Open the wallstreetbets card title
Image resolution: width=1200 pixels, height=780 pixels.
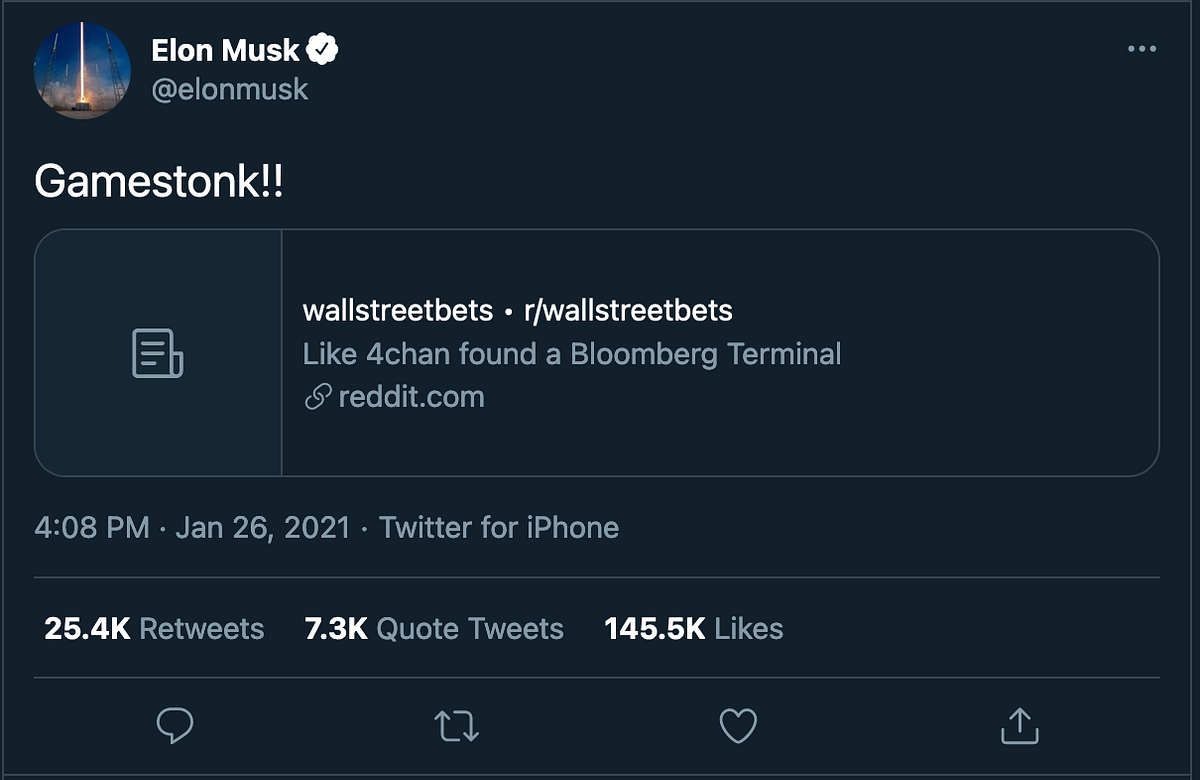tap(517, 310)
